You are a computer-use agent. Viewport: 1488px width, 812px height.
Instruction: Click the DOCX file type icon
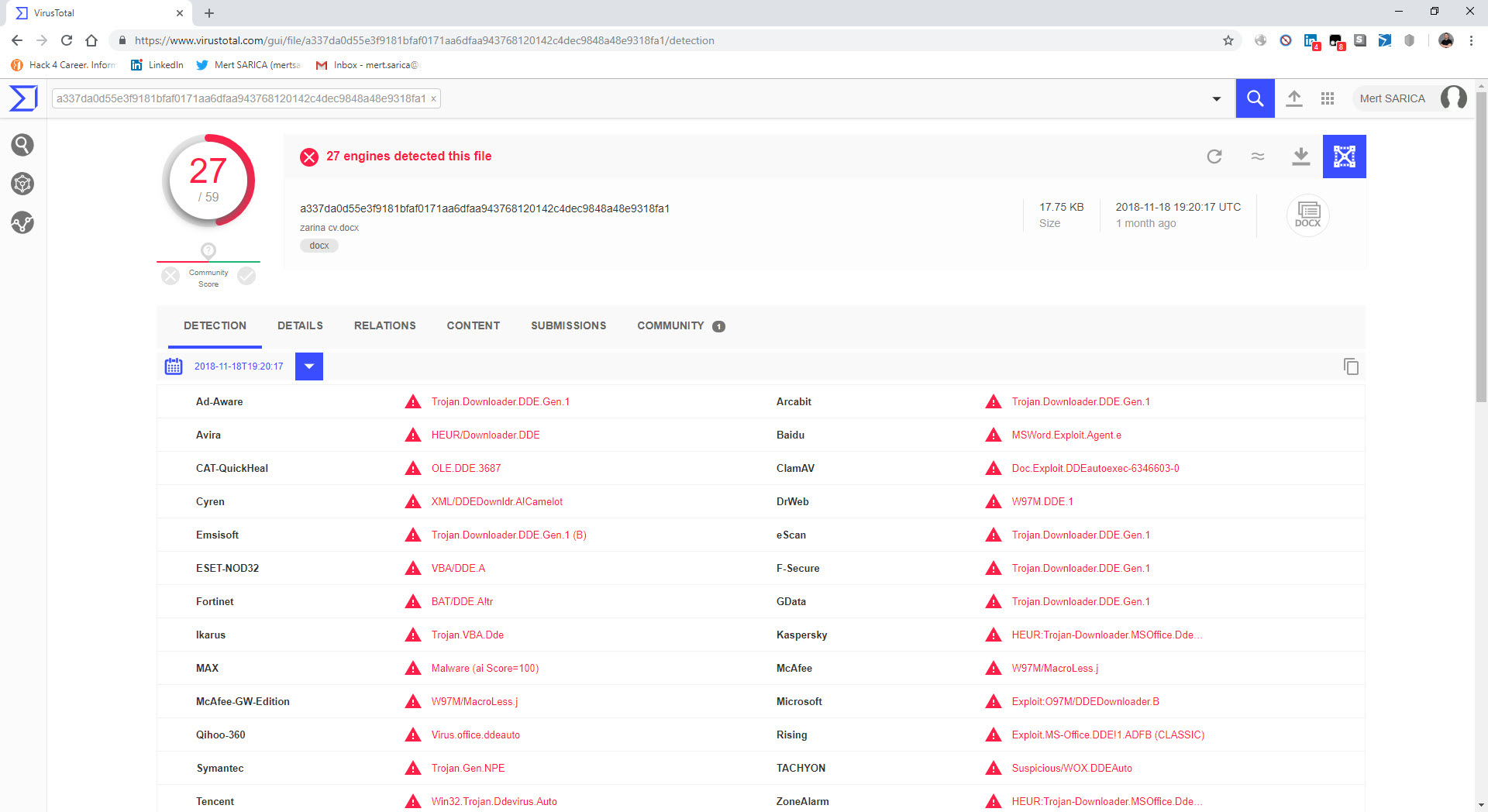tap(1308, 215)
